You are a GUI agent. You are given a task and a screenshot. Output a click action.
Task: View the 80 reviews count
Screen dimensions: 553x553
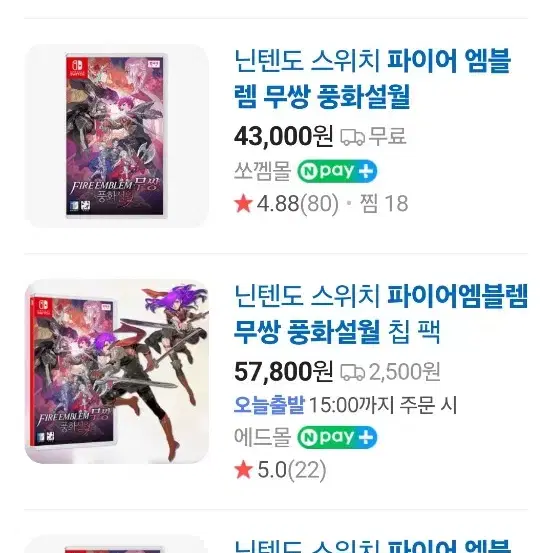[319, 204]
